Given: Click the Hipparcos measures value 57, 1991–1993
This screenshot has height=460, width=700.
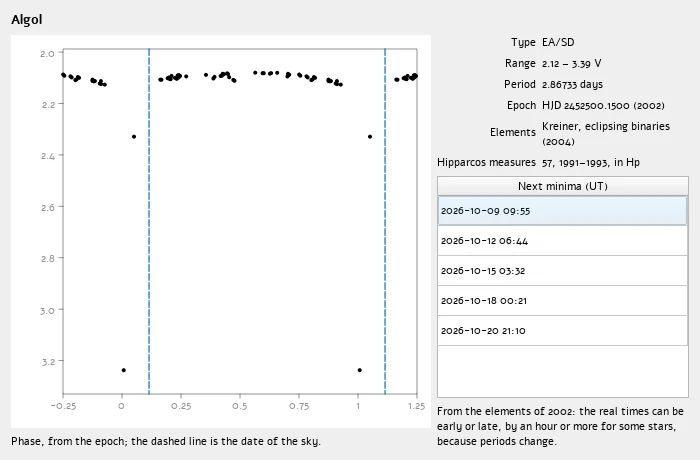Looking at the screenshot, I should (591, 162).
